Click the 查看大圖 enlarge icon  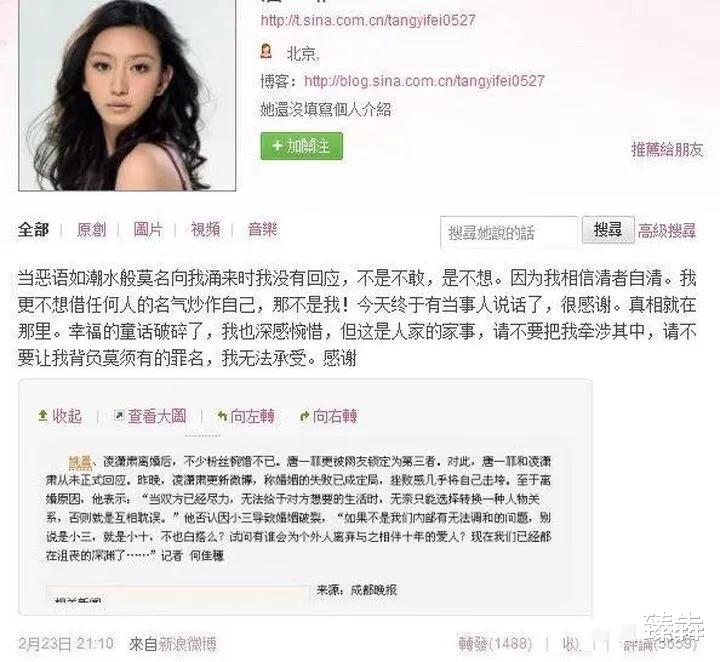pyautogui.click(x=119, y=416)
